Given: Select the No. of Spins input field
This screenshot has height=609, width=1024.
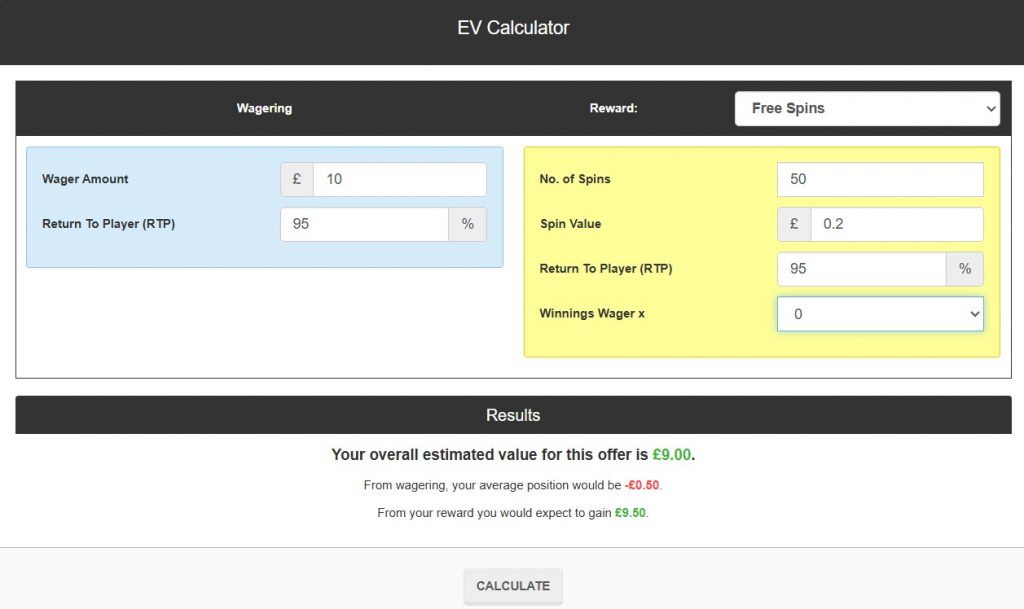Looking at the screenshot, I should coord(880,179).
